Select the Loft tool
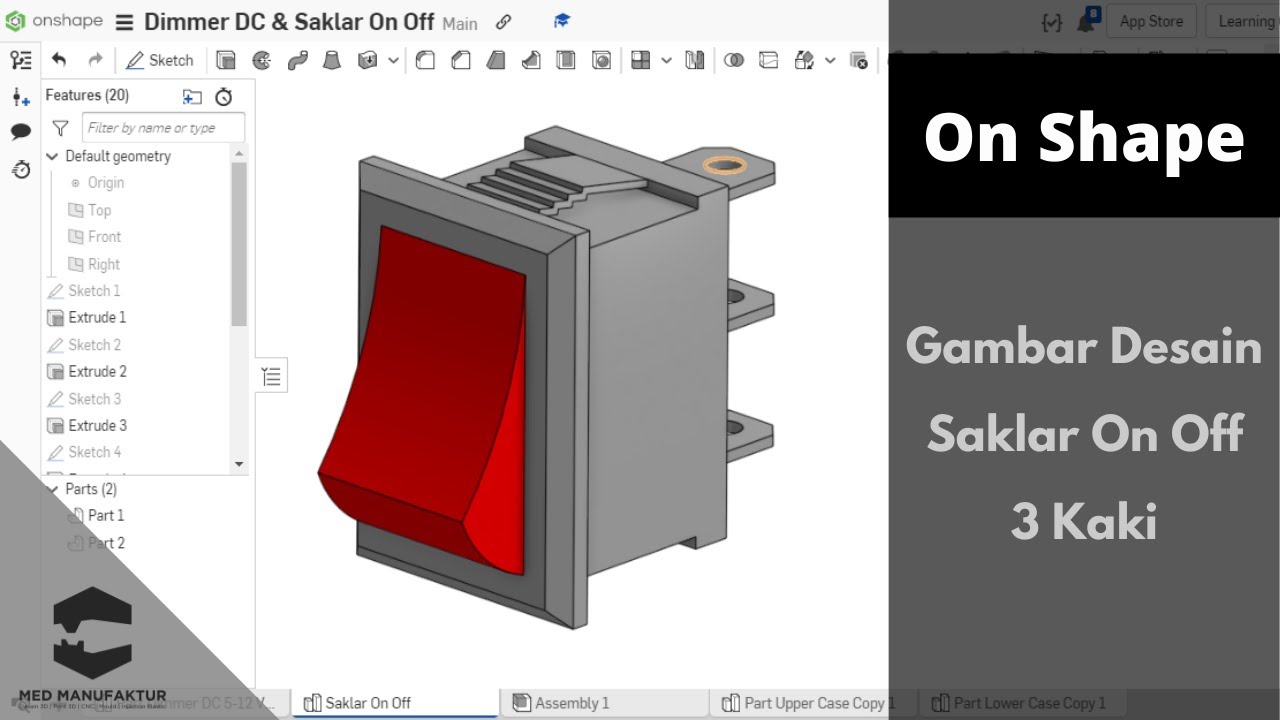The height and width of the screenshot is (720, 1280). click(x=332, y=60)
